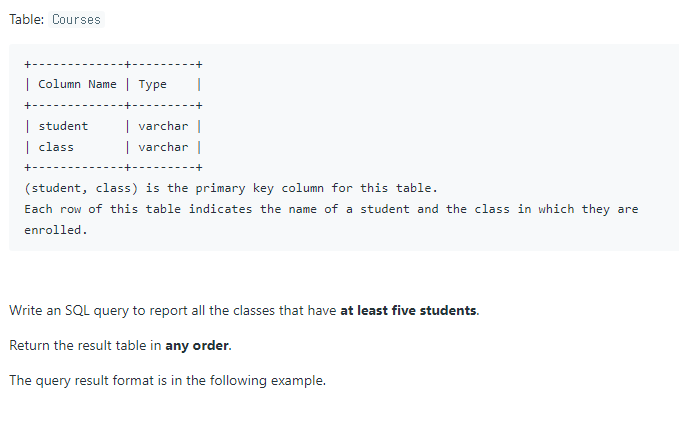This screenshot has height=430, width=679.
Task: Click the 'class' column row
Action: 113,147
